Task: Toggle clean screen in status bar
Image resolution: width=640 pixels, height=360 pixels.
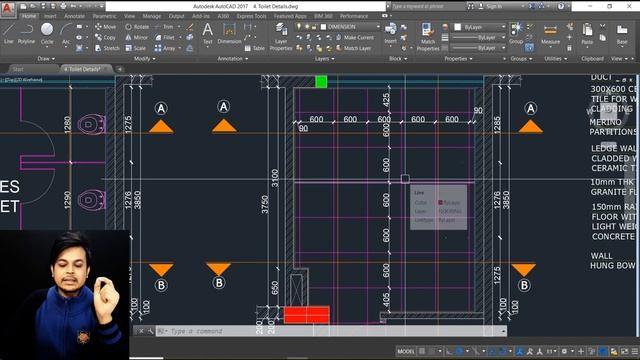Action: [625, 351]
